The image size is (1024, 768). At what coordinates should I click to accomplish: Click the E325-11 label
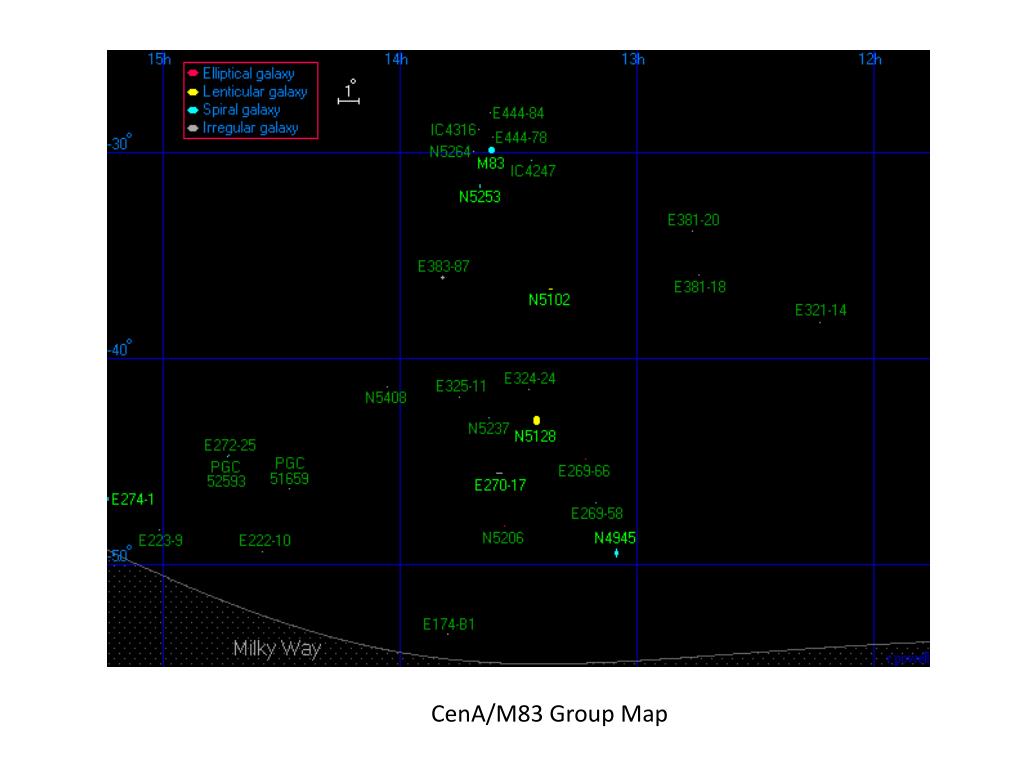click(461, 386)
